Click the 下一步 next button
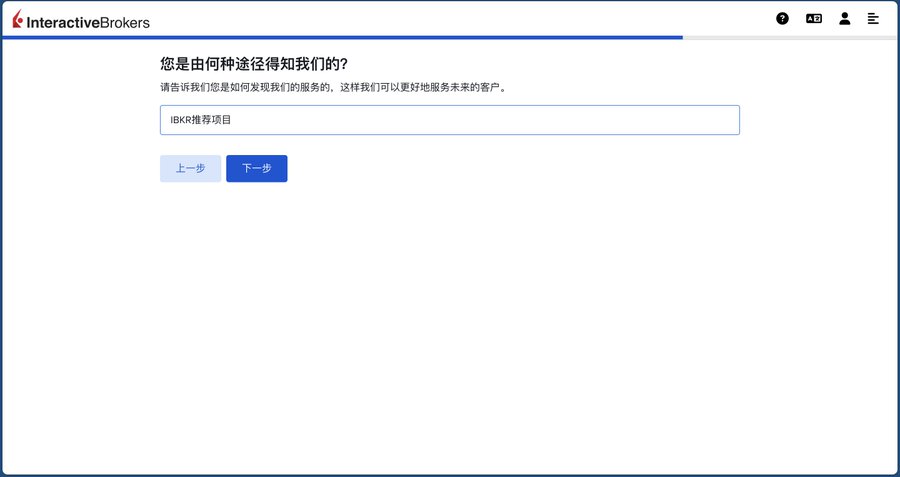 [257, 168]
